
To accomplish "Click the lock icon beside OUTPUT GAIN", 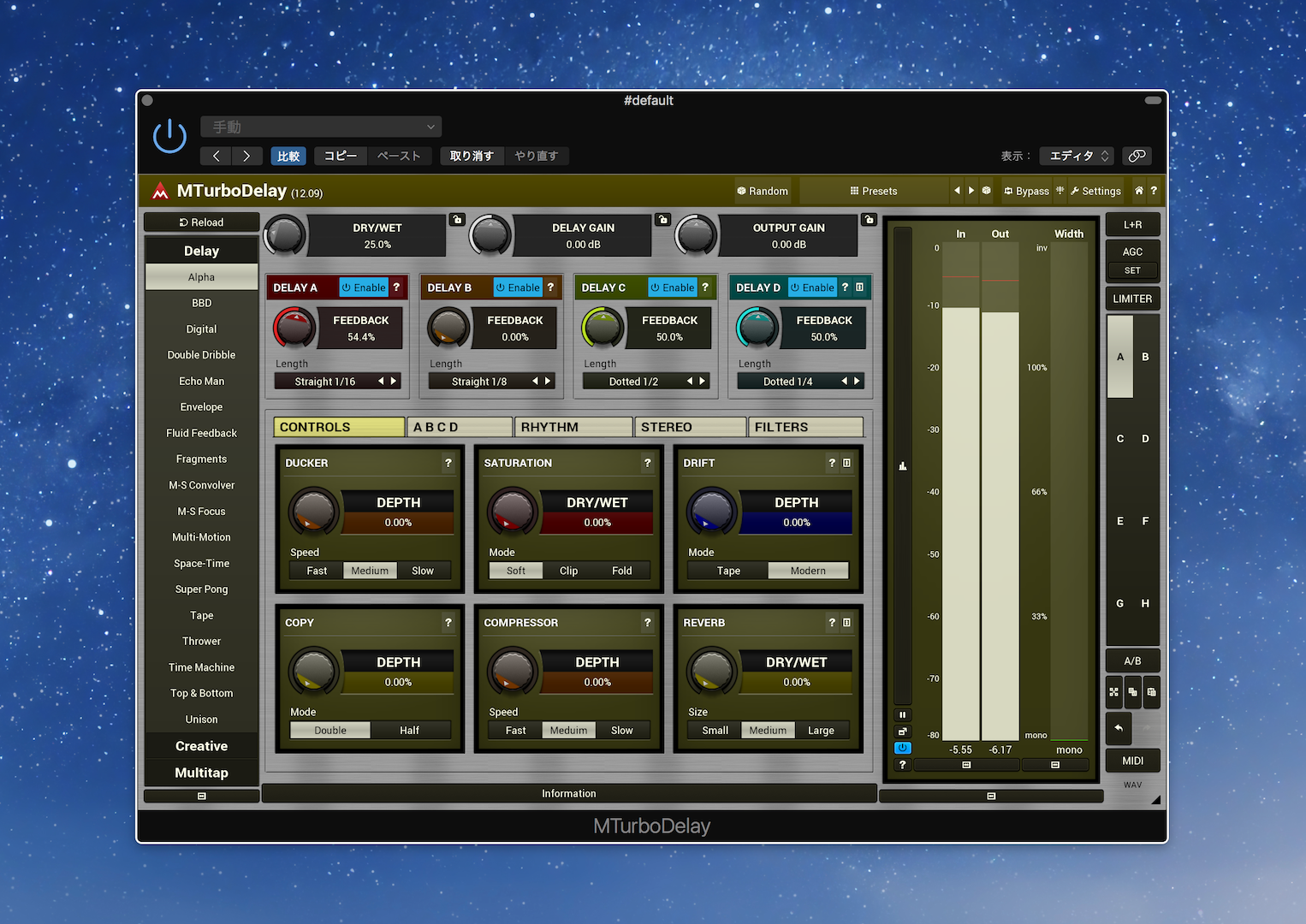I will 869,220.
